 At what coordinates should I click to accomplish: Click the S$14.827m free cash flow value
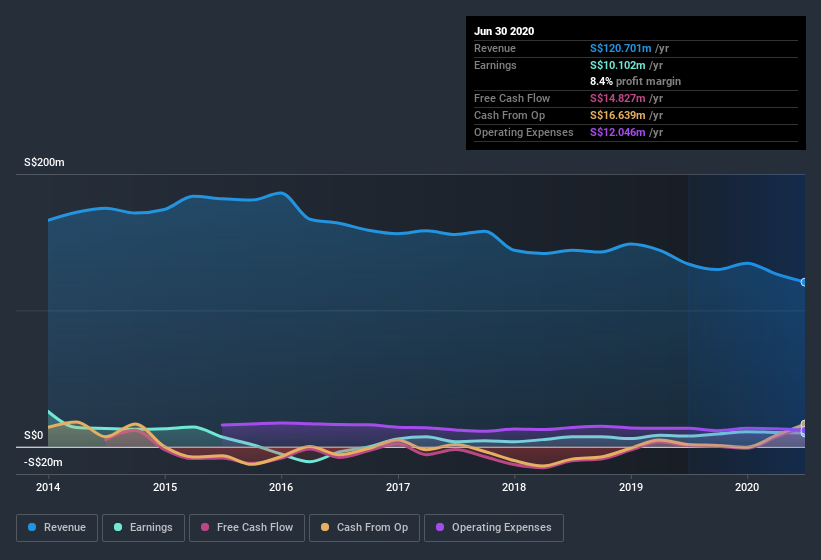[617, 98]
